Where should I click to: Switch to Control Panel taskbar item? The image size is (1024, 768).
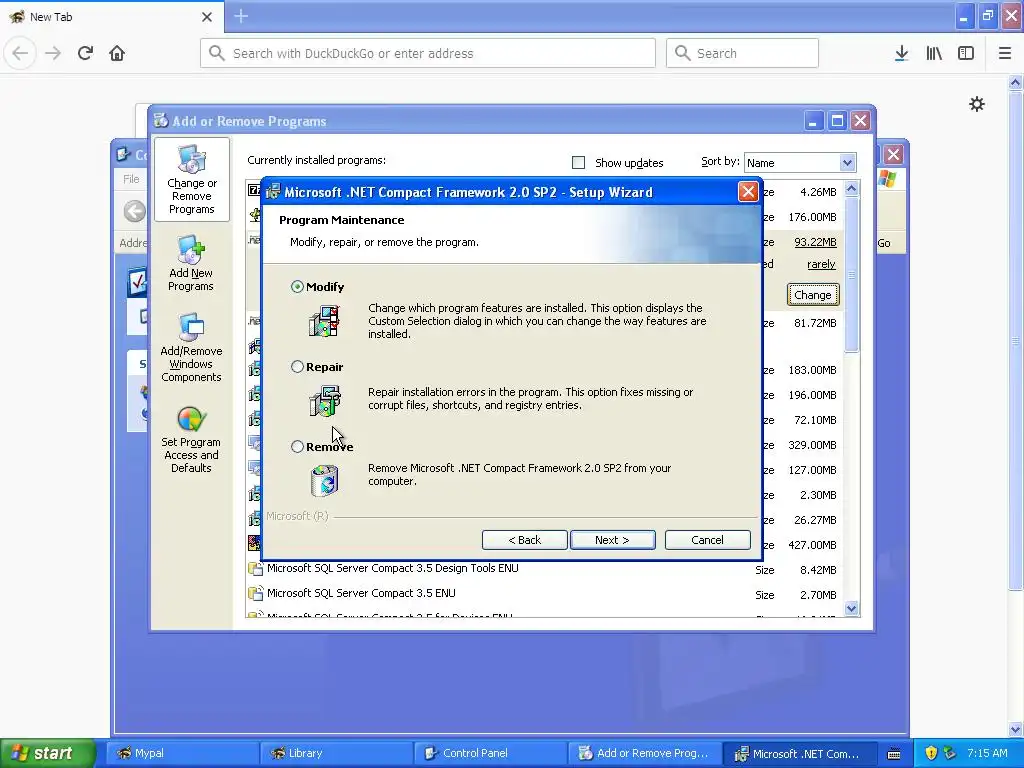(490, 753)
